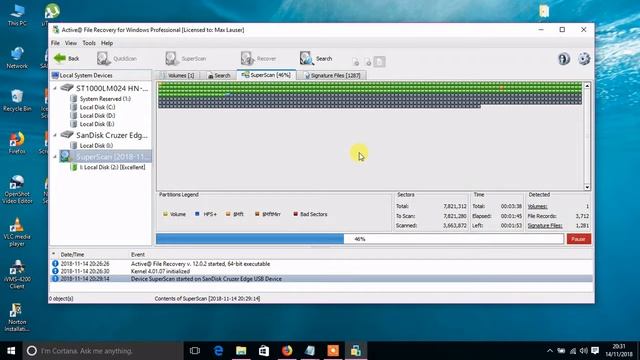Open Microsoft Edge from the taskbar

point(218,351)
